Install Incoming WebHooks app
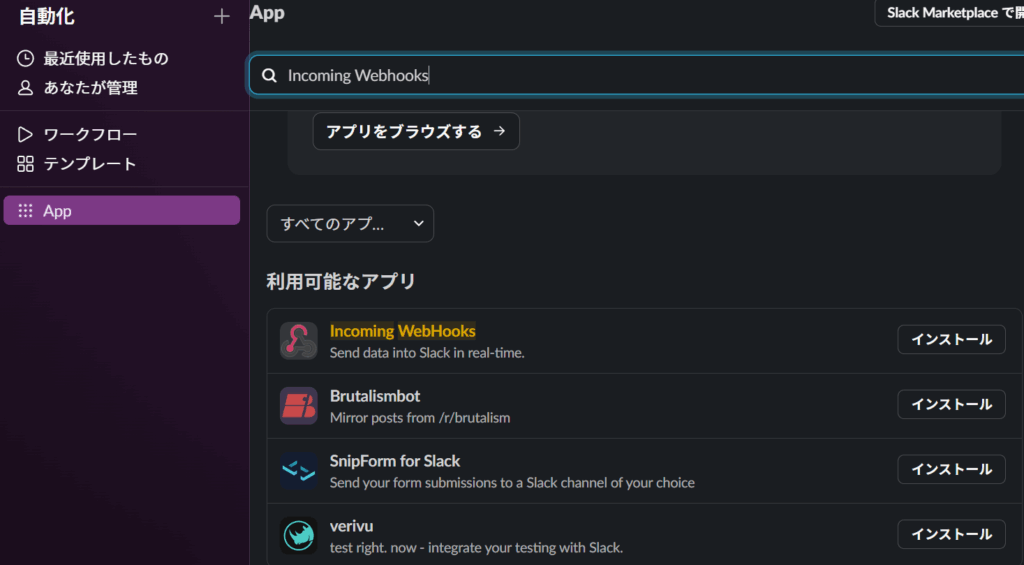Screen dimensions: 1024x565 pos(952,340)
